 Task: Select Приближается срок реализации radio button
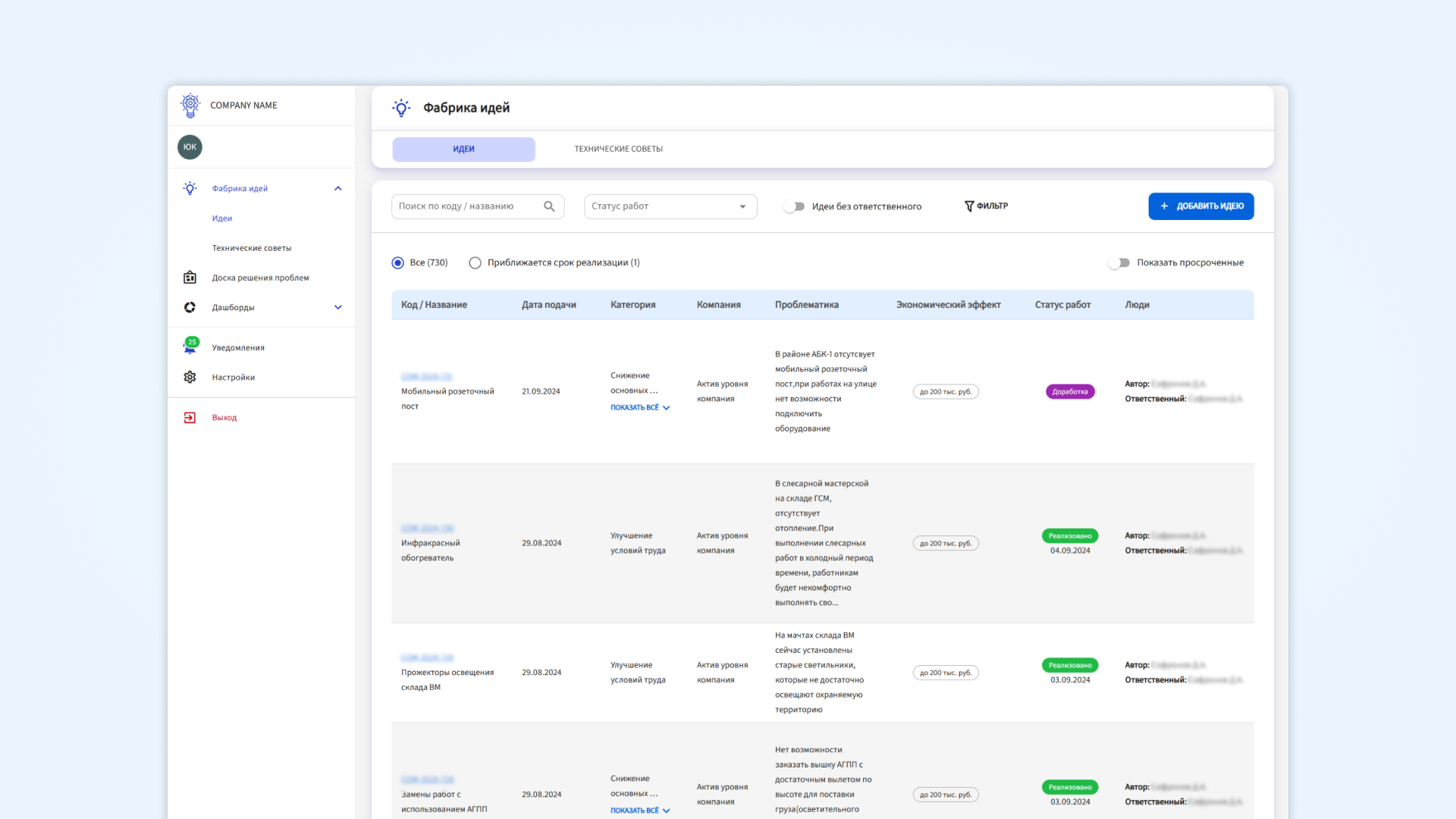475,262
